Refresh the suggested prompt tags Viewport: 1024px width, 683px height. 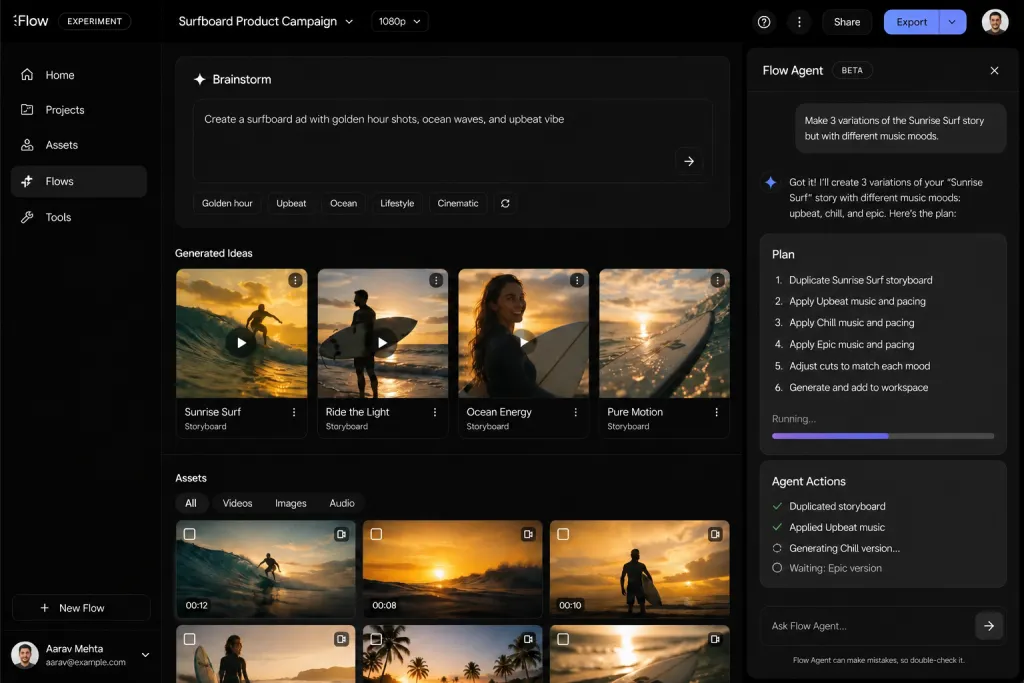tap(505, 204)
